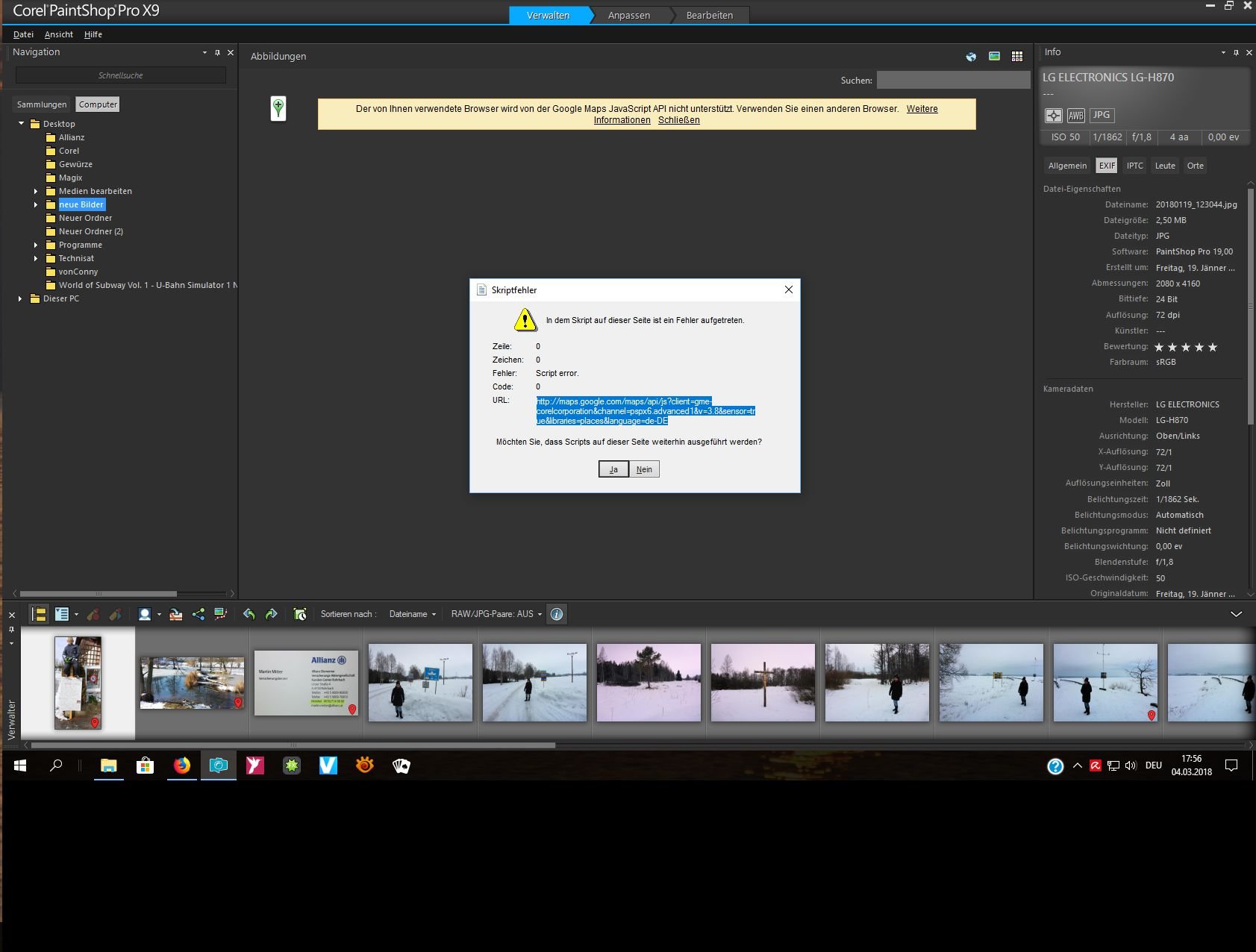
Task: Switch to map view globe icon
Action: point(971,57)
